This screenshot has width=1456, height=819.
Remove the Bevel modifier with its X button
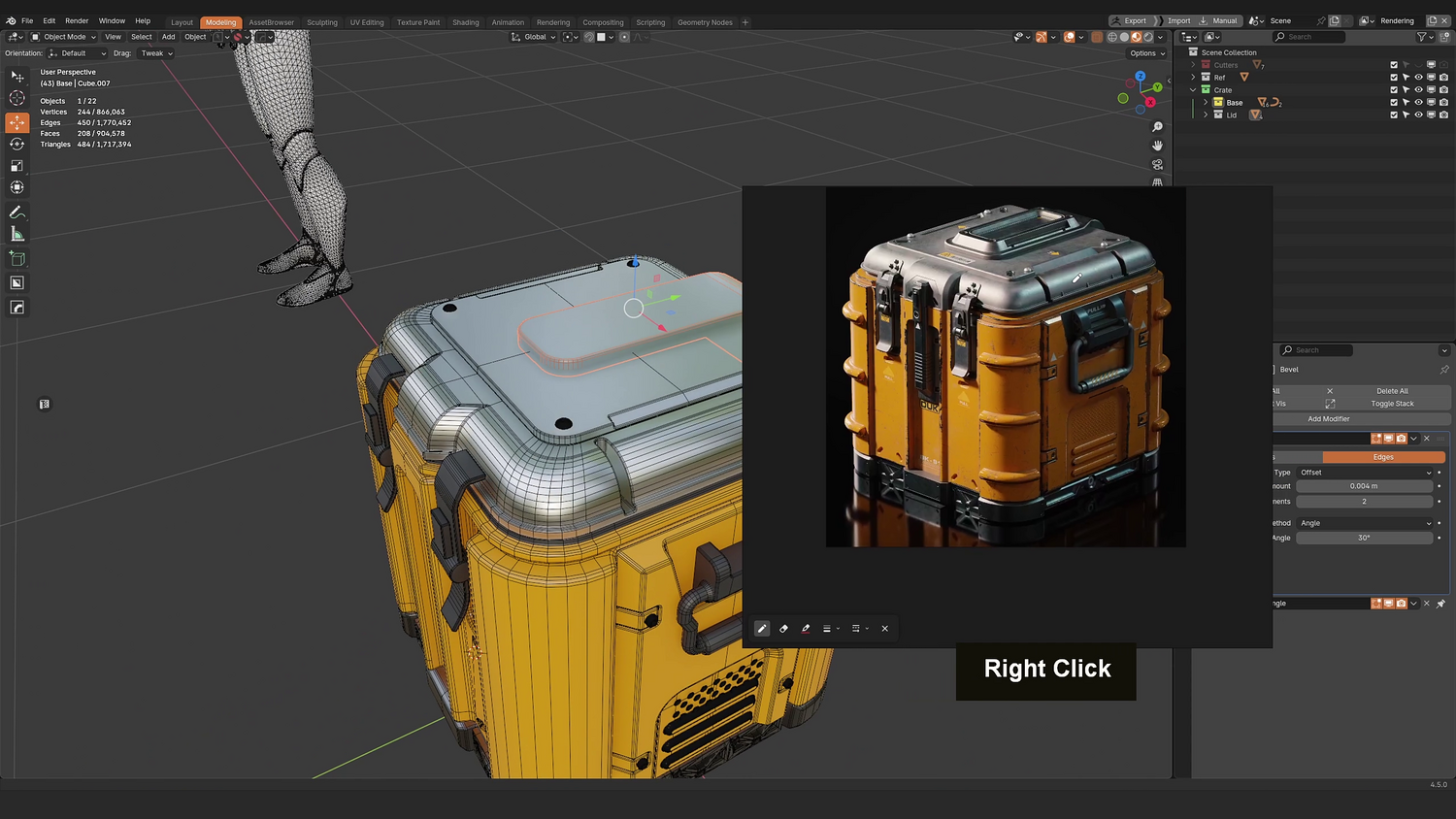coord(1426,439)
